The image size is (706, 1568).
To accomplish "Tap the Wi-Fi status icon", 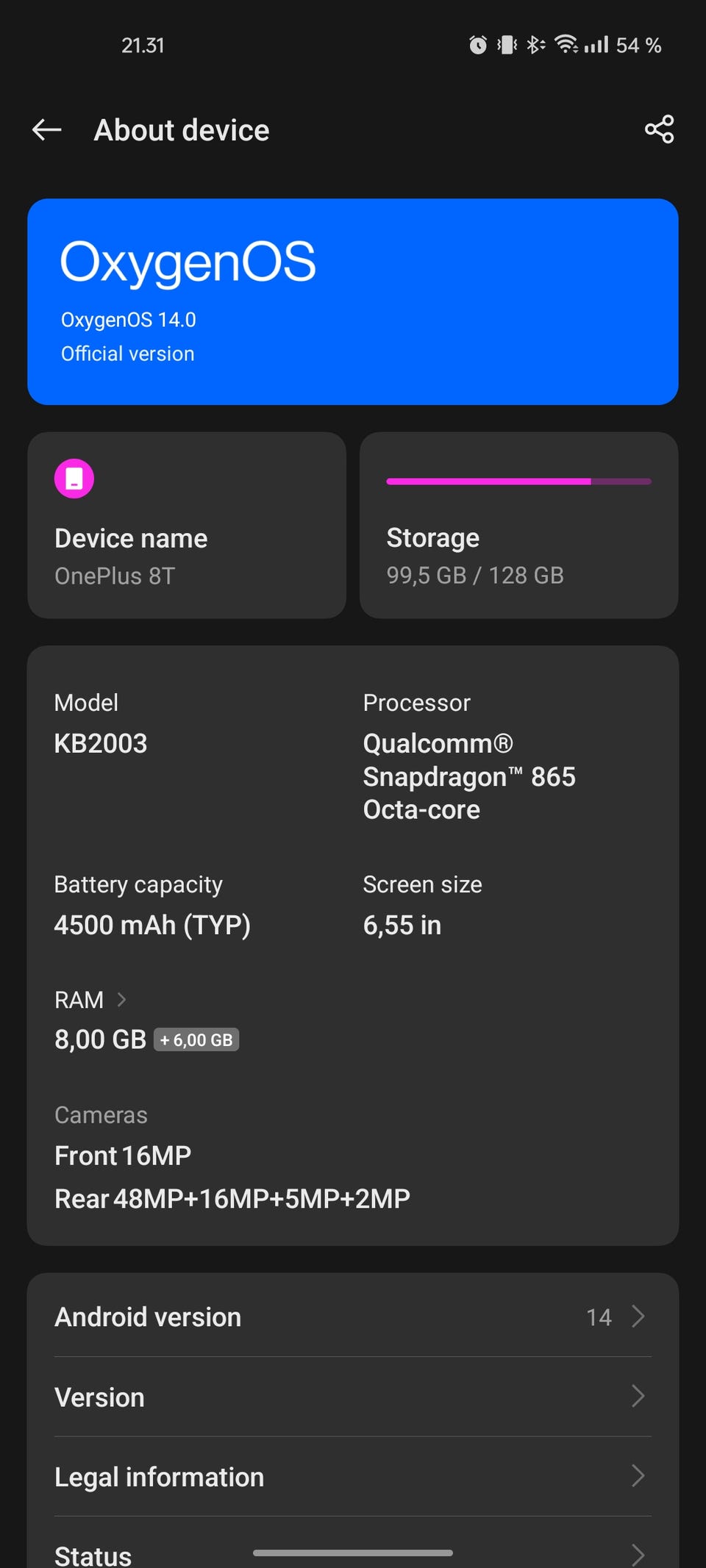I will tap(566, 45).
